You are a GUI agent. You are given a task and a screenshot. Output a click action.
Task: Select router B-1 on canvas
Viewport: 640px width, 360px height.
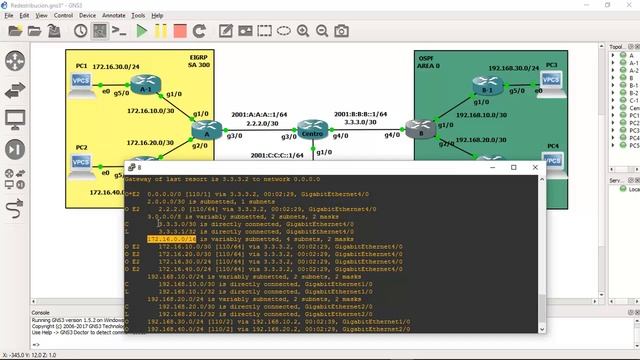click(x=487, y=86)
